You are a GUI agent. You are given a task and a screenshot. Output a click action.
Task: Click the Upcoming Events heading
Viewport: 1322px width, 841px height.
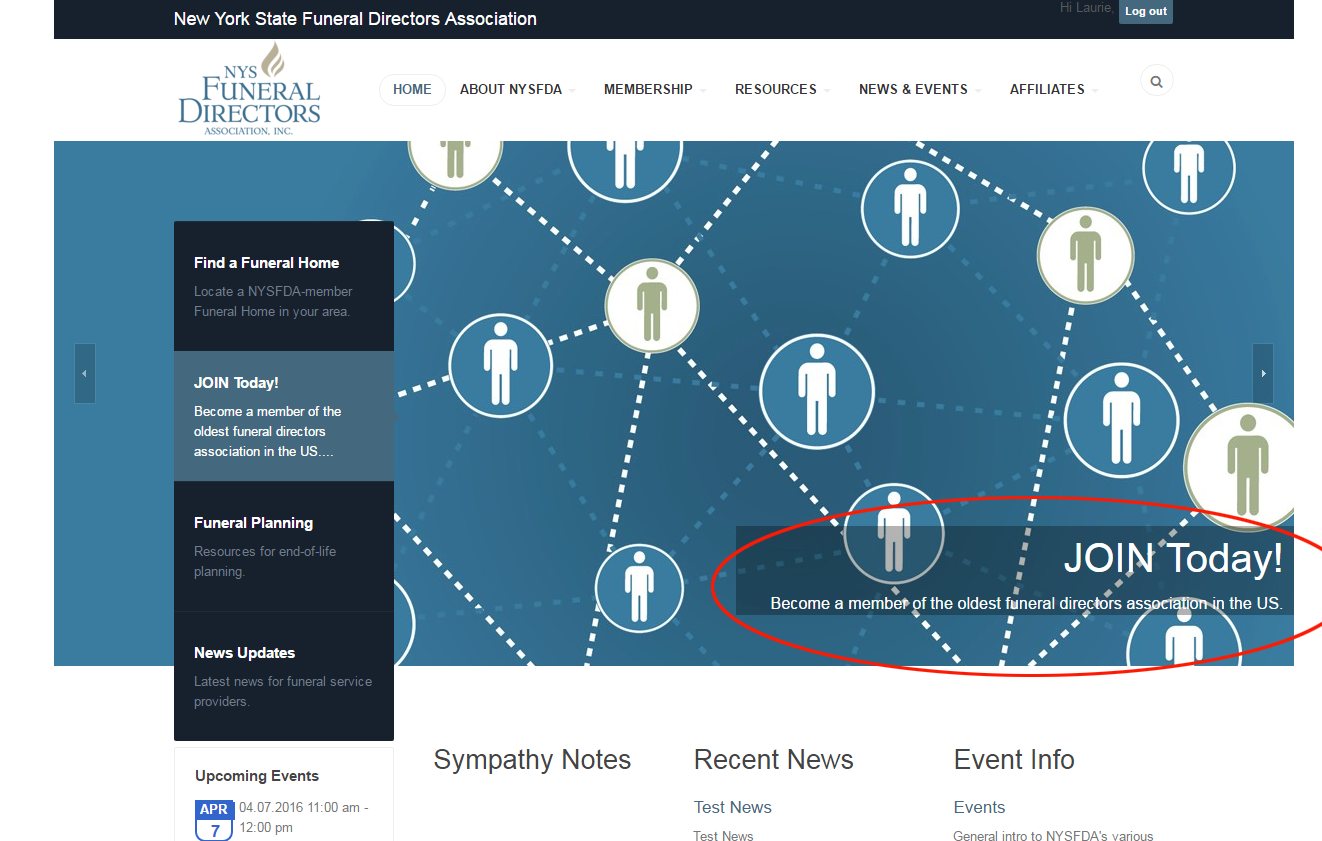257,776
